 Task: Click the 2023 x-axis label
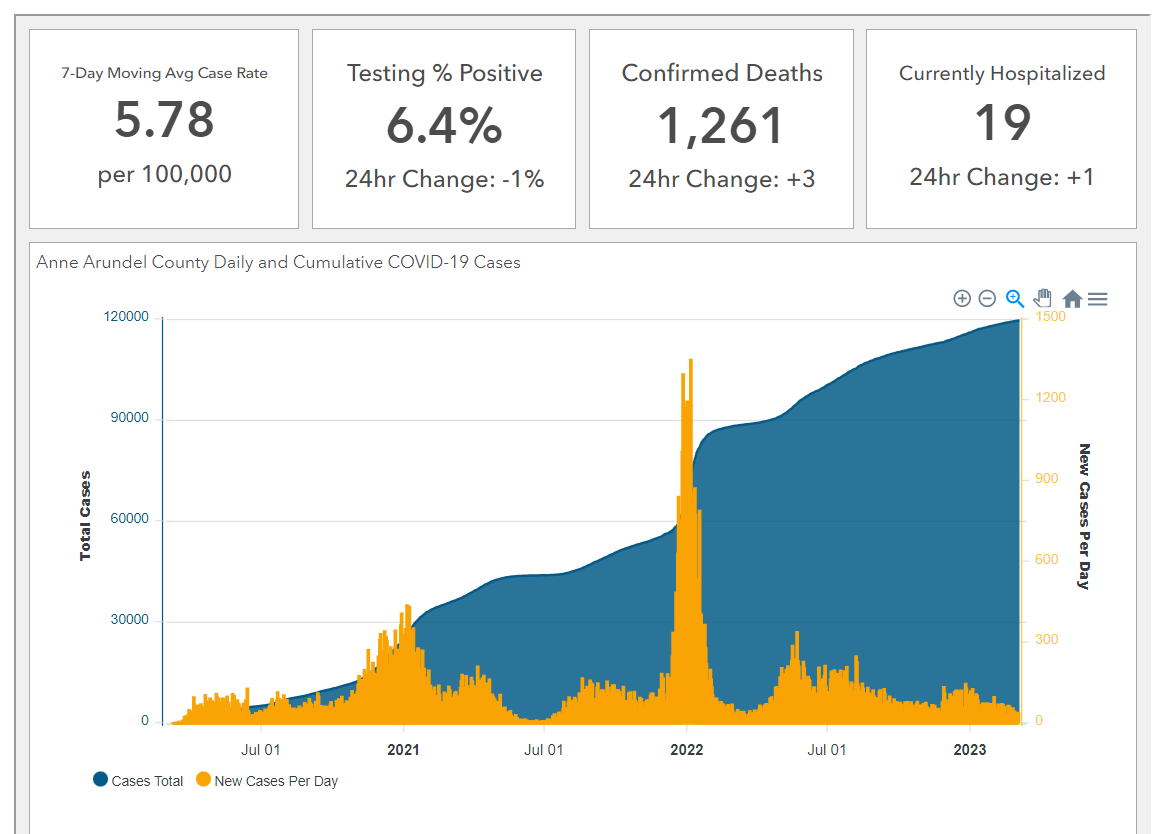969,750
